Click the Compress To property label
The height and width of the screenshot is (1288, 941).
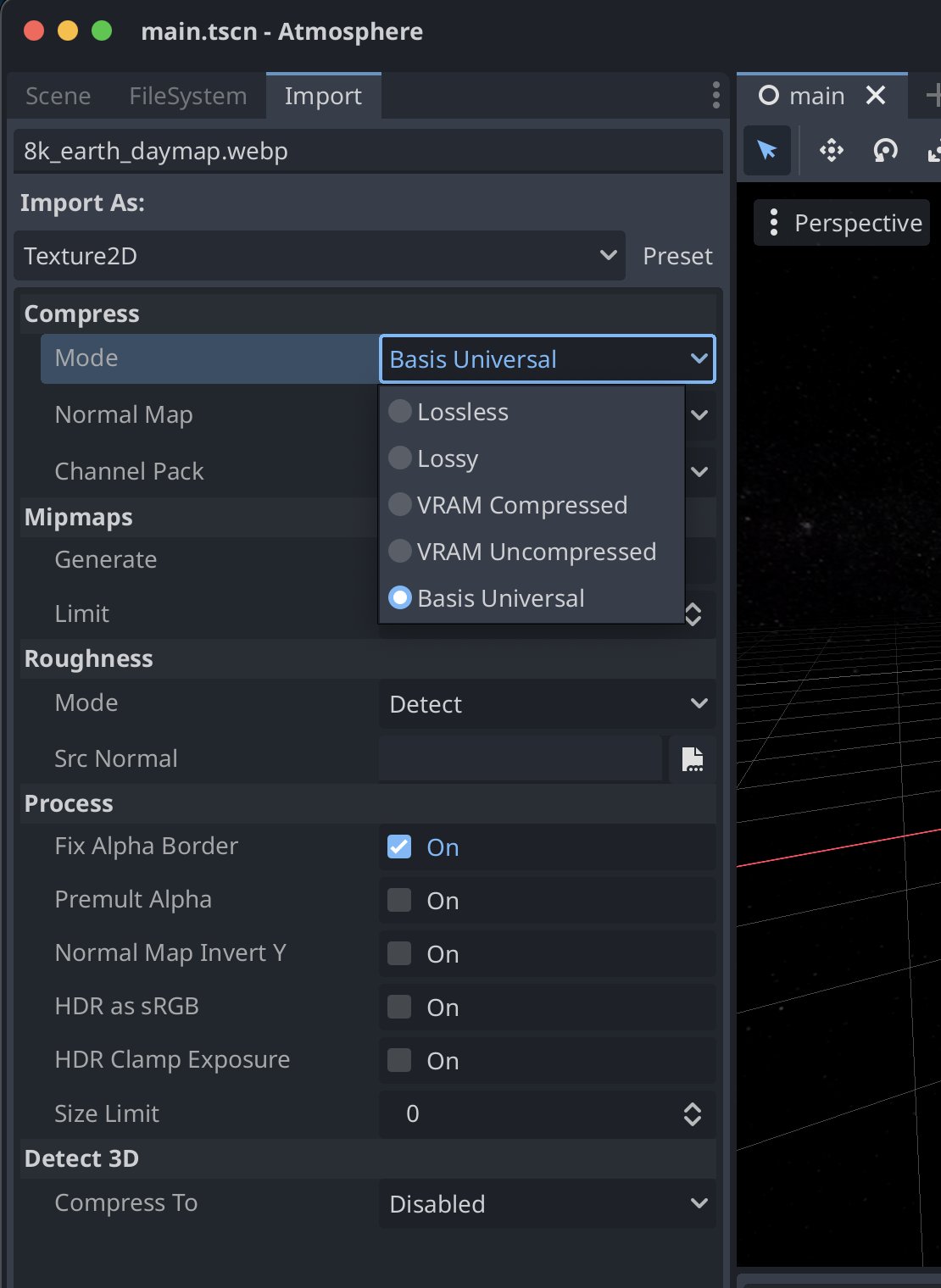pos(126,1202)
